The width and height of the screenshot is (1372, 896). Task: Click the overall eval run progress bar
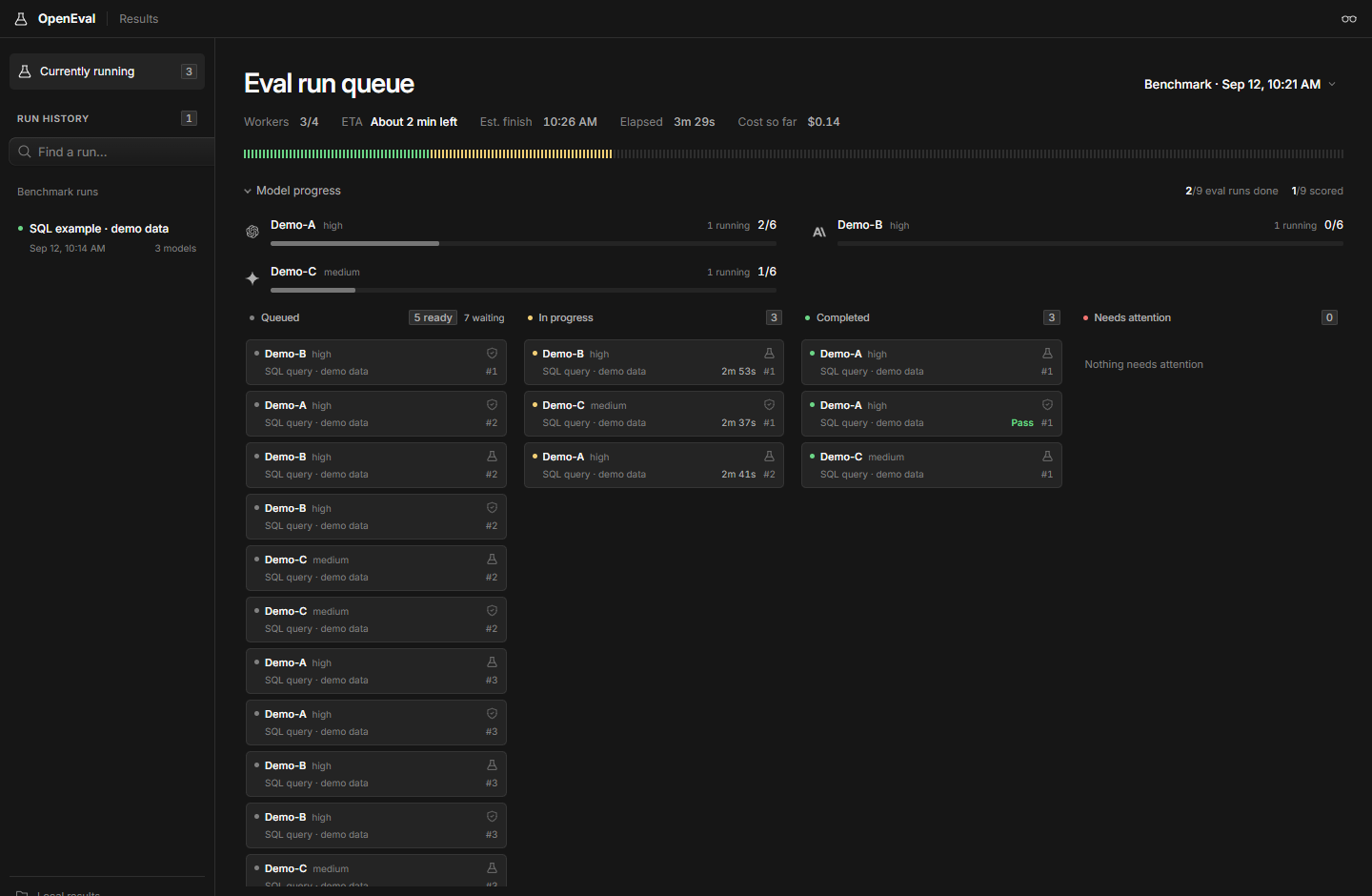pyautogui.click(x=794, y=153)
